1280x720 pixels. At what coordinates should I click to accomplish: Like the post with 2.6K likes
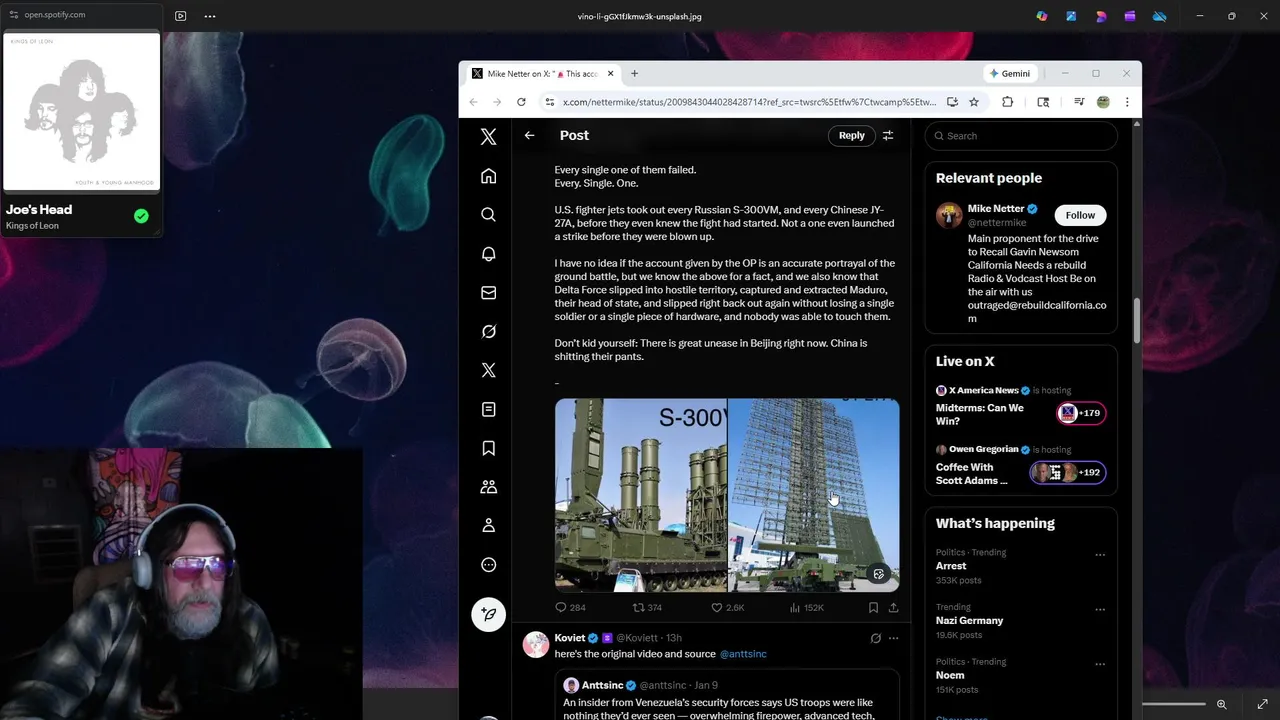pyautogui.click(x=727, y=607)
